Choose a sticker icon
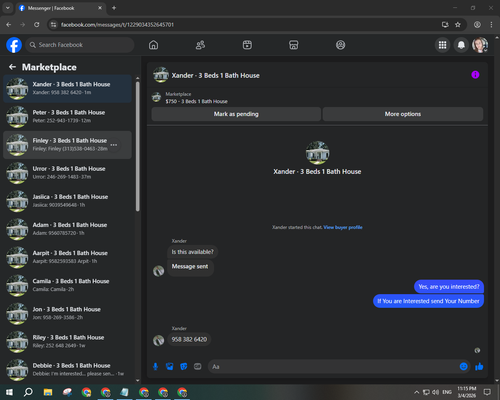The width and height of the screenshot is (500, 400). point(184,367)
